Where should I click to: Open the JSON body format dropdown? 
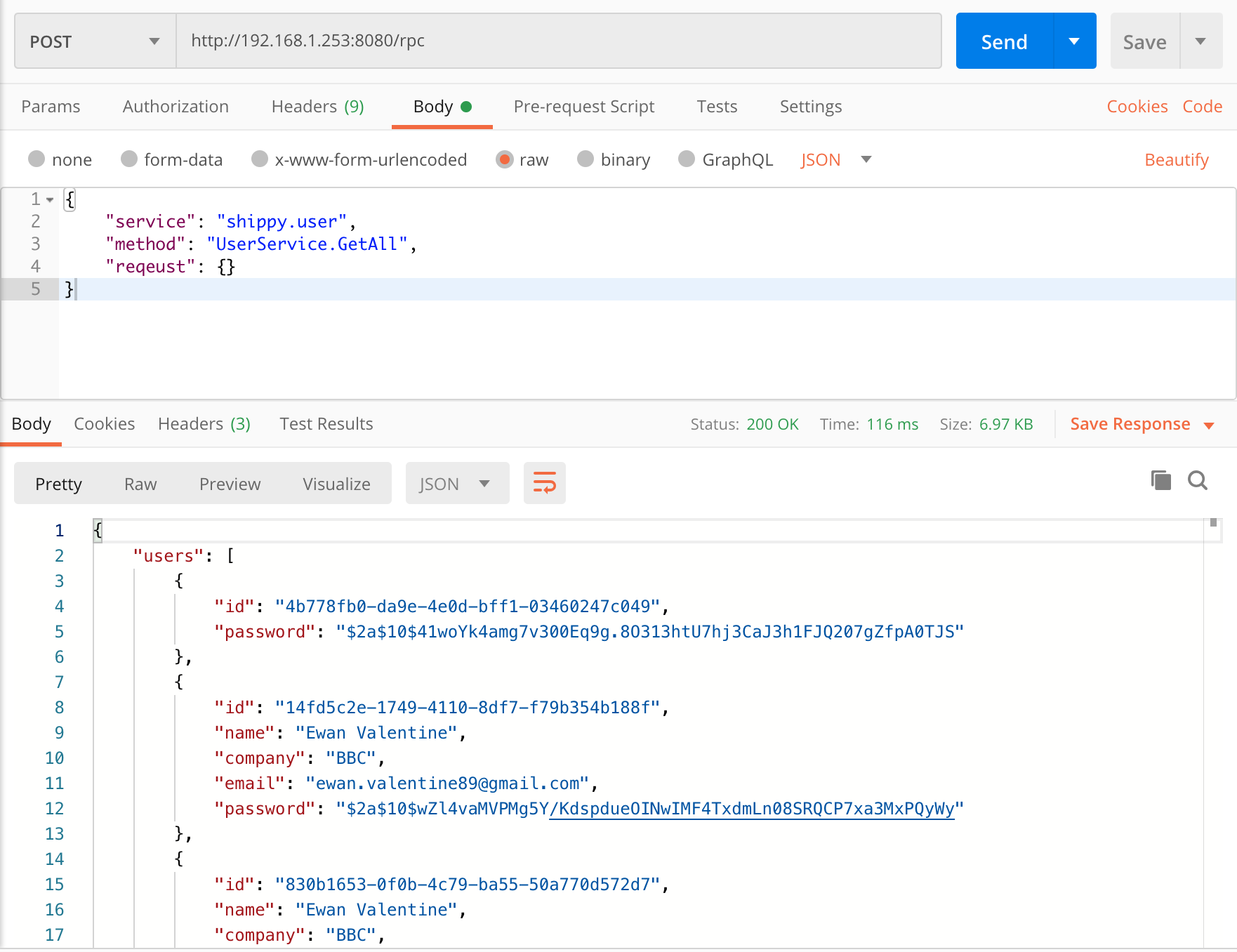pyautogui.click(x=835, y=160)
